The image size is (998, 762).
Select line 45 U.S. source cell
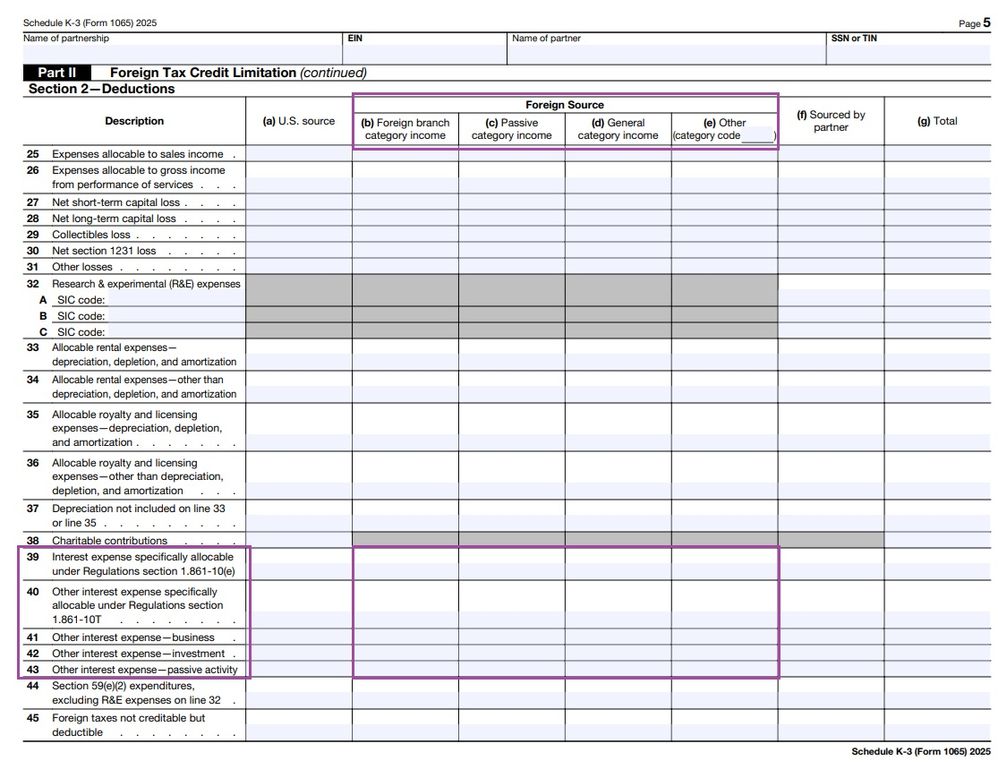point(298,725)
